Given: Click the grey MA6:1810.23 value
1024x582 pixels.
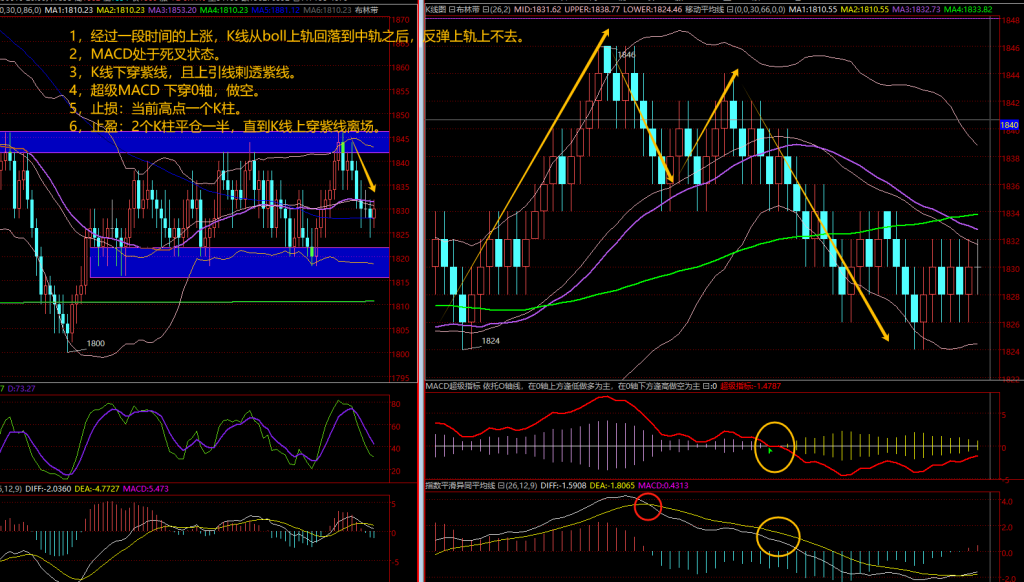Looking at the screenshot, I should (x=327, y=10).
